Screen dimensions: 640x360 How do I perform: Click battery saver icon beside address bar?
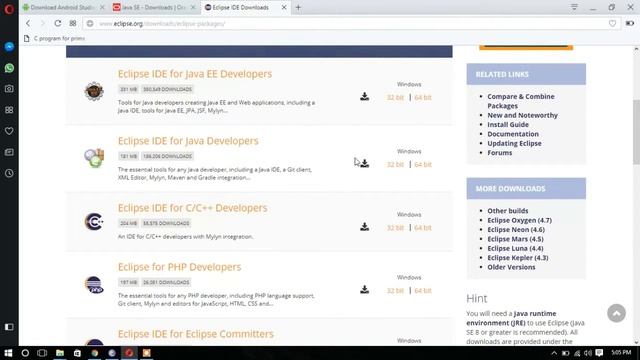(x=630, y=24)
